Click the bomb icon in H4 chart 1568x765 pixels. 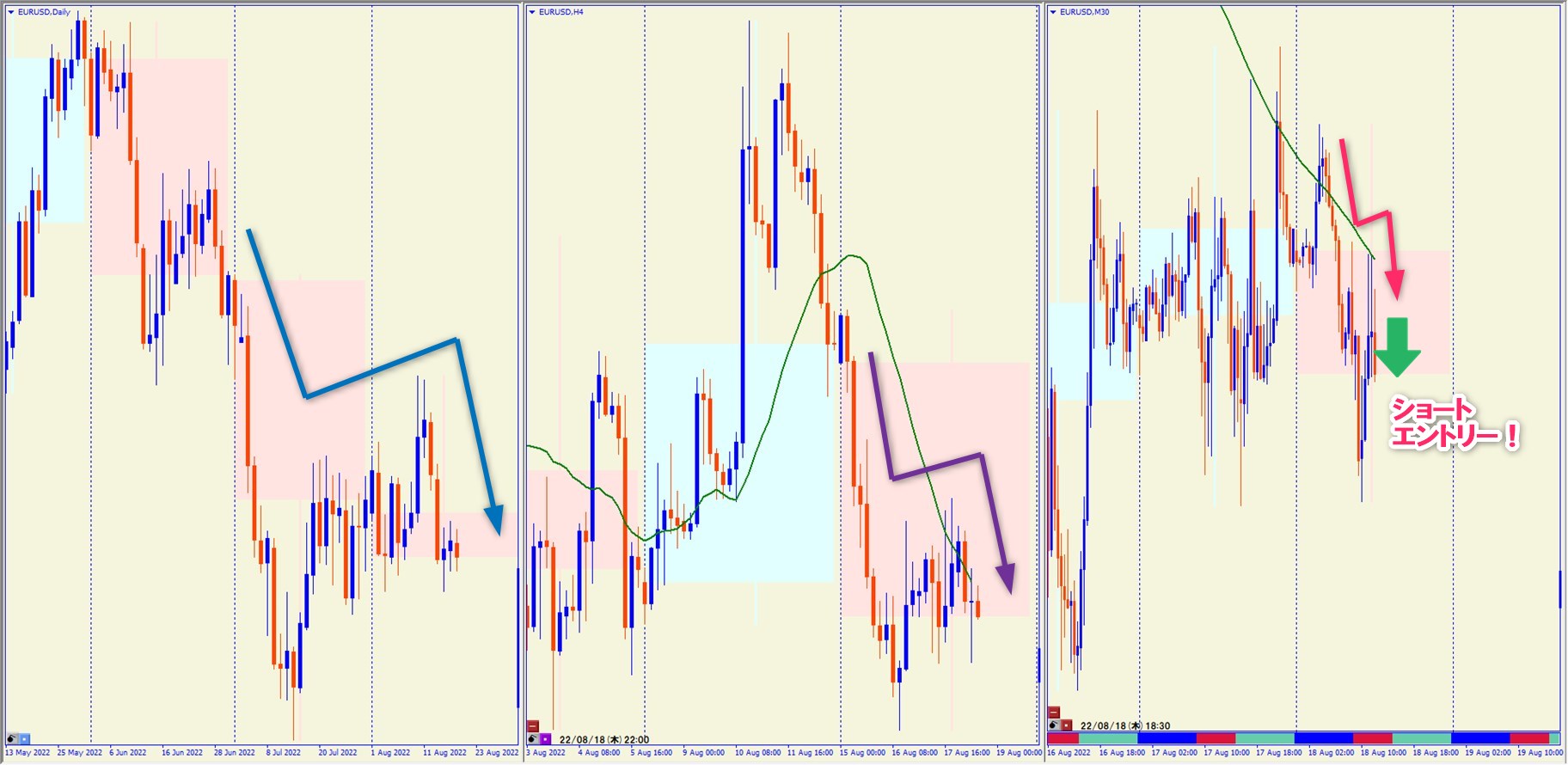coord(533,739)
